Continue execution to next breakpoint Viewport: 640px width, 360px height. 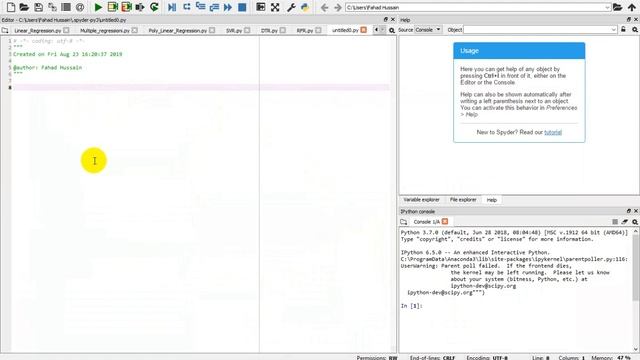(x=228, y=7)
